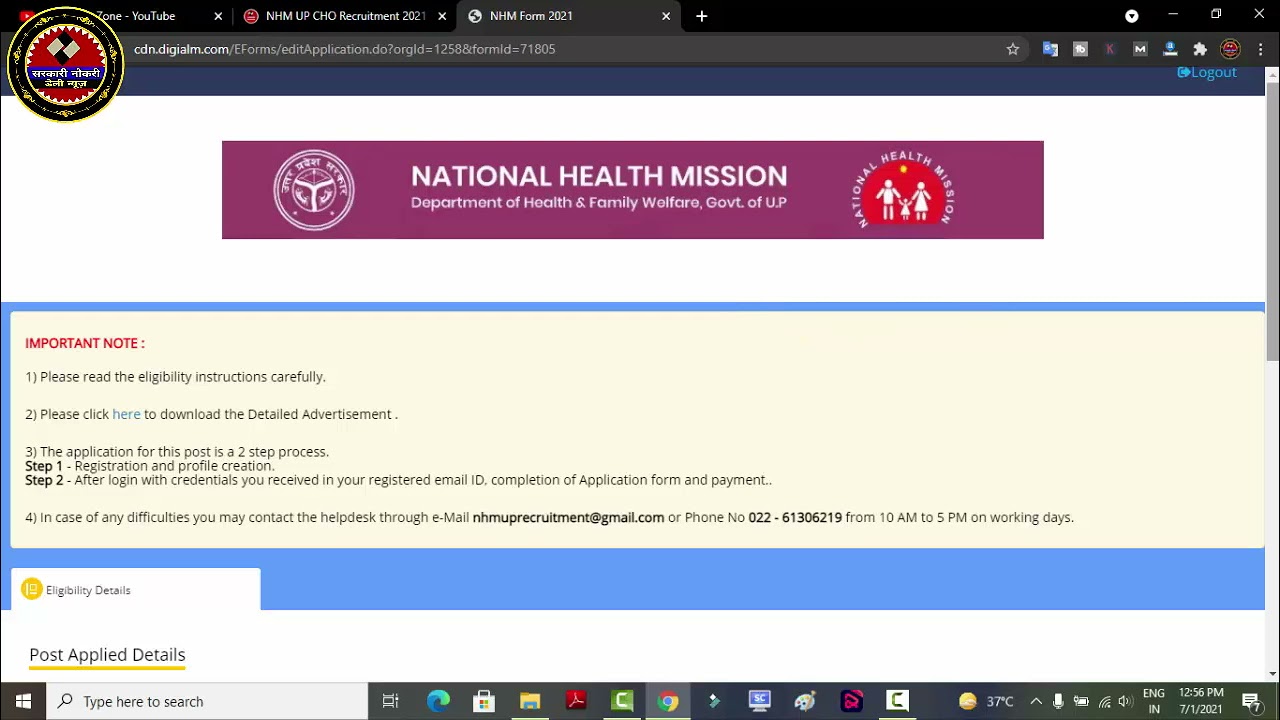Image resolution: width=1280 pixels, height=720 pixels.
Task: Open a new browser tab
Action: pyautogui.click(x=702, y=16)
